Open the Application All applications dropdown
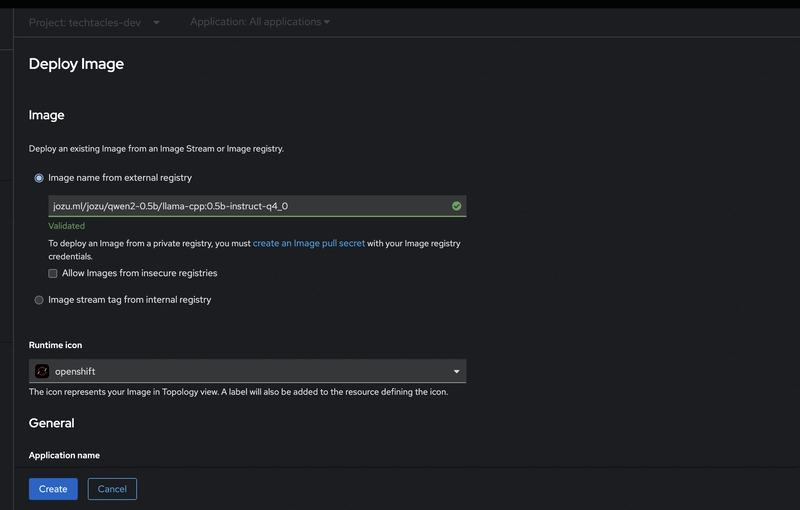This screenshot has height=510, width=800. pyautogui.click(x=260, y=22)
